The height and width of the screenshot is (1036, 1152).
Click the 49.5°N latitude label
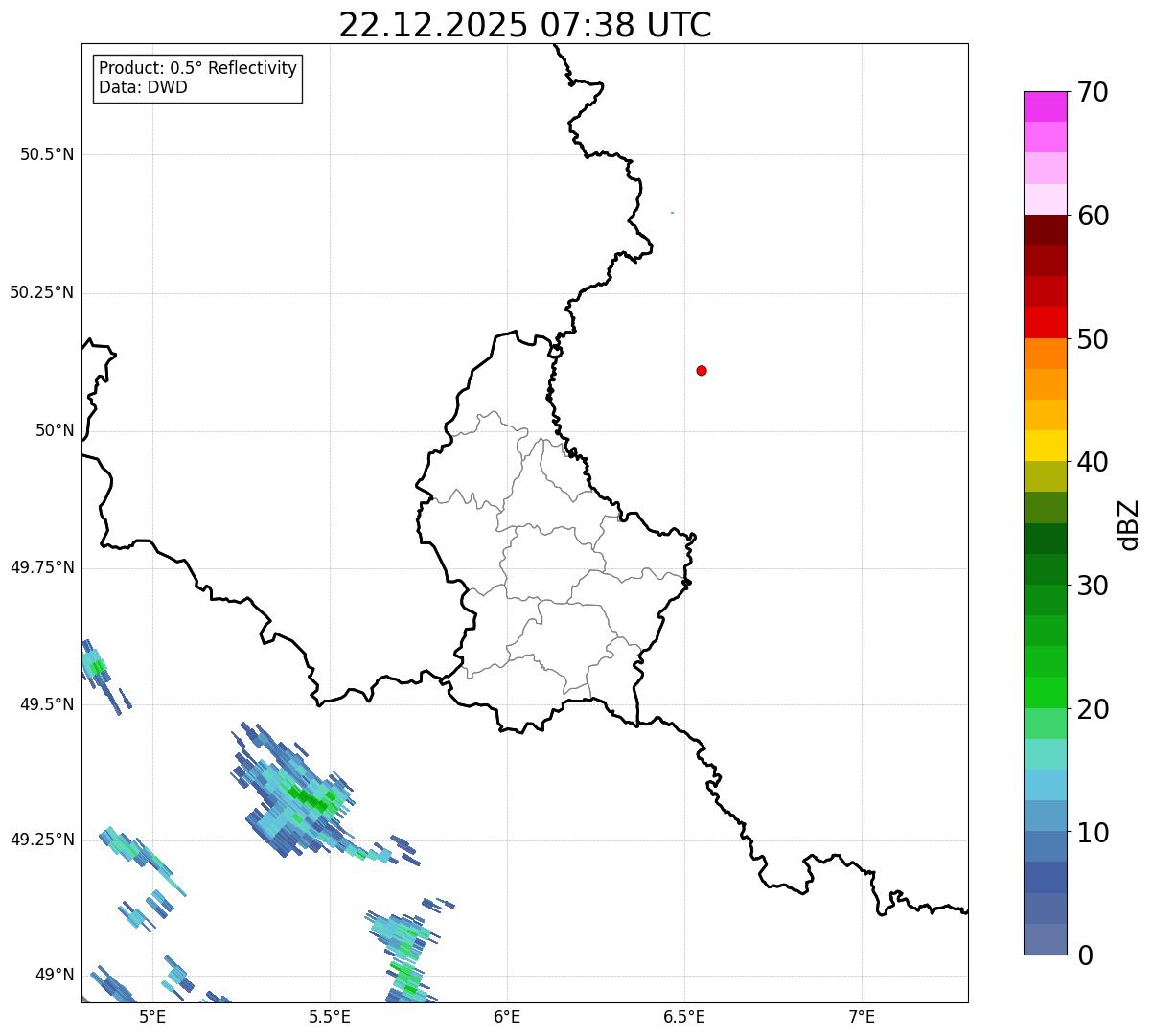47,704
